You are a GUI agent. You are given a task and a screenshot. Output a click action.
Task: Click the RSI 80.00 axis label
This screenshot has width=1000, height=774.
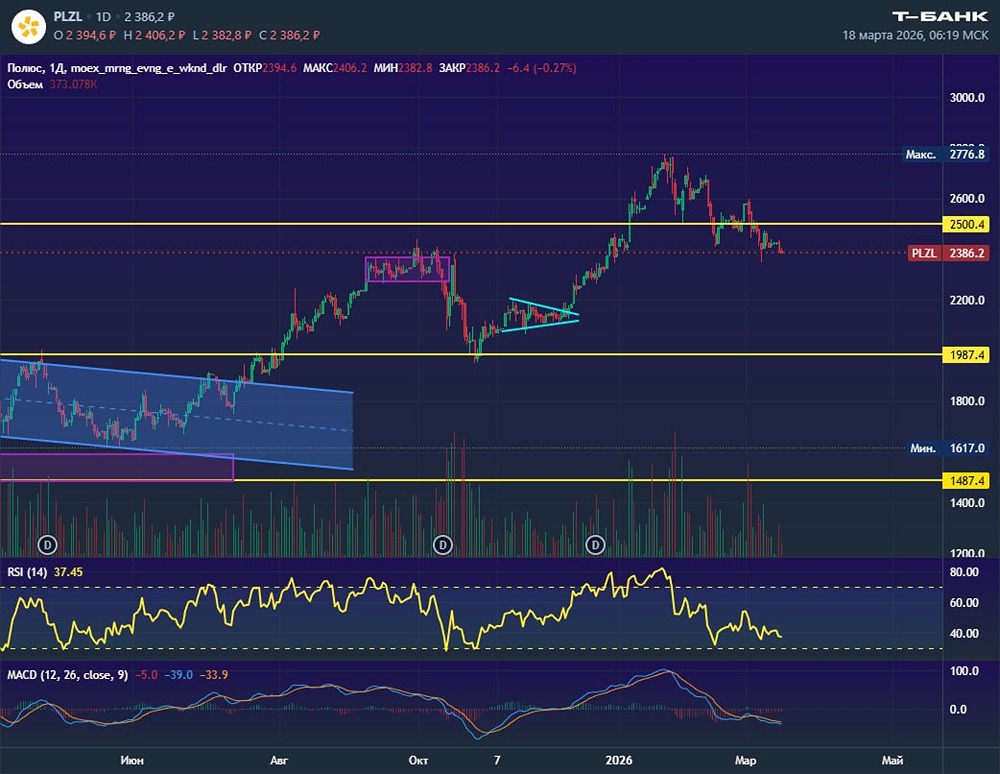(x=964, y=572)
